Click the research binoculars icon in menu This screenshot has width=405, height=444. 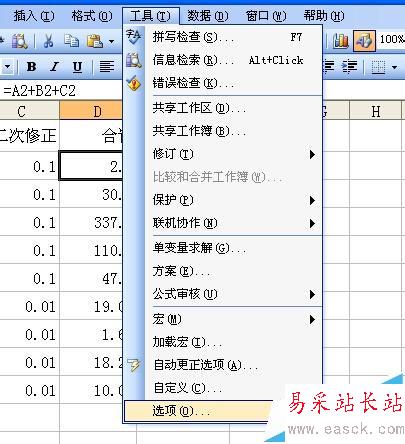pos(134,60)
